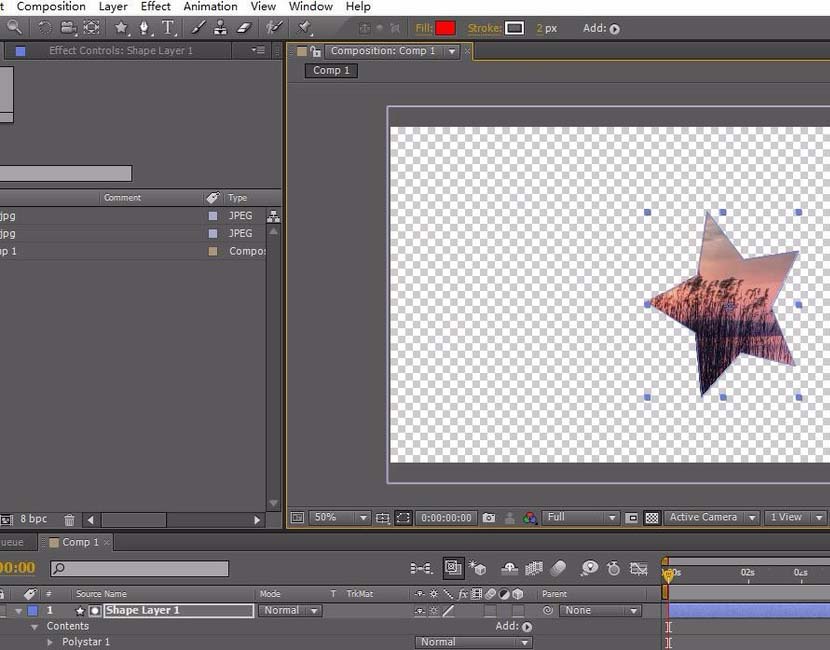The image size is (830, 650).
Task: Delete selected item with trash icon
Action: tap(69, 520)
